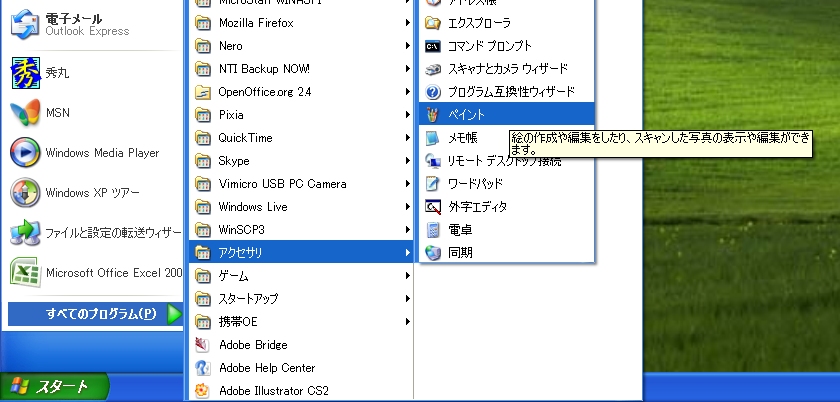Click the Windows Live label text
The width and height of the screenshot is (840, 402).
pos(253,207)
